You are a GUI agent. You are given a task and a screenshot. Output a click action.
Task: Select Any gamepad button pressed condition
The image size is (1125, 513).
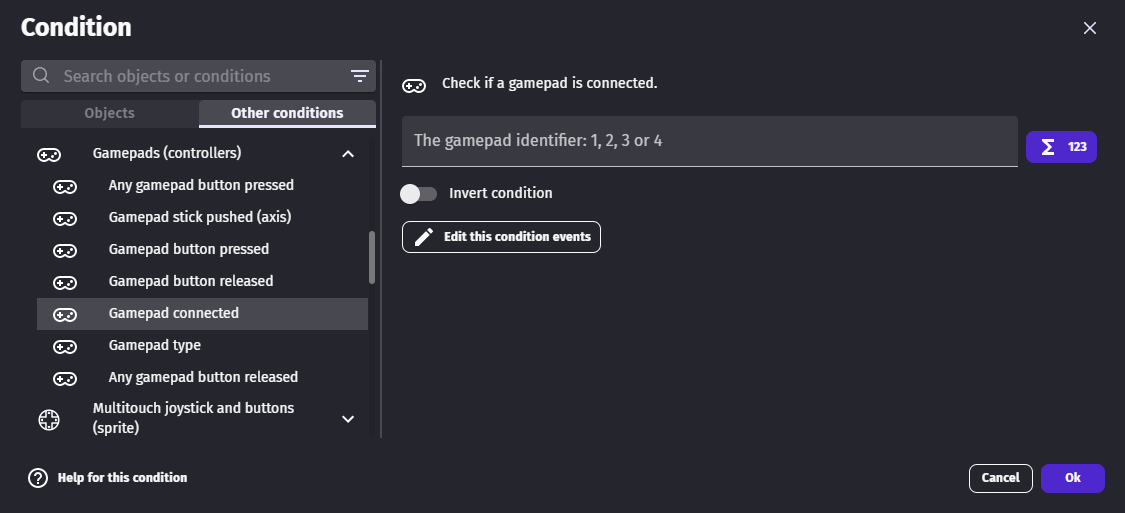[201, 185]
